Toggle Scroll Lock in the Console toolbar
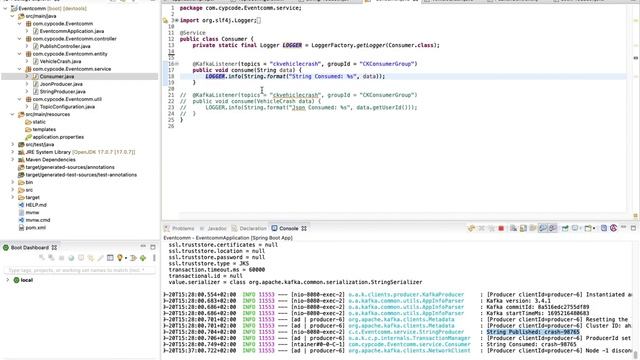The height and width of the screenshot is (360, 640). coord(523,228)
